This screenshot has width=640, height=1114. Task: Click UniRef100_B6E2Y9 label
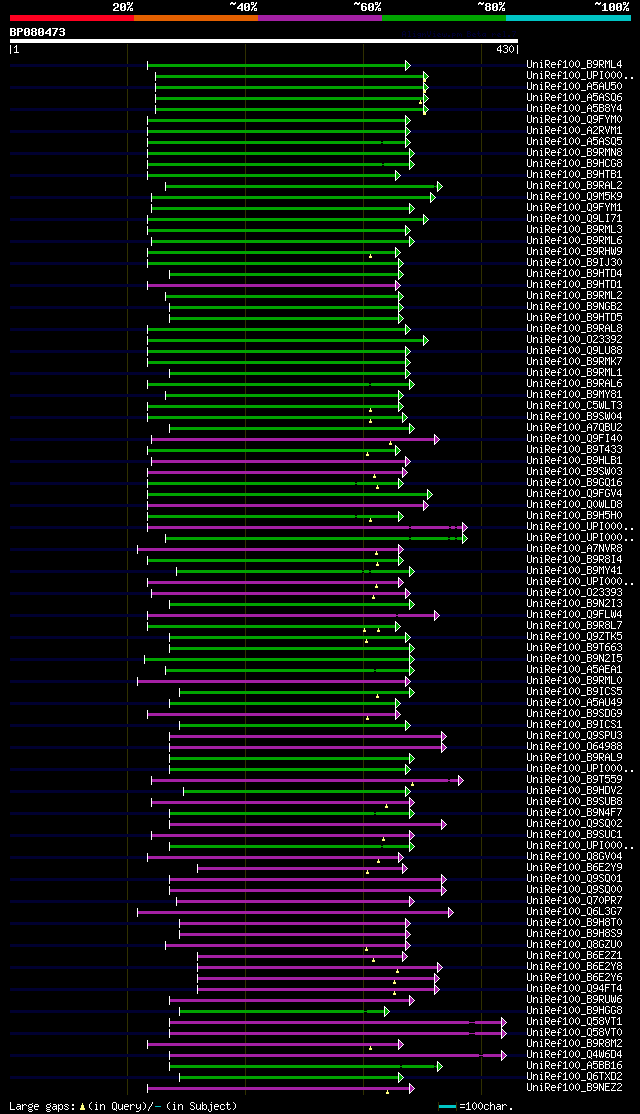tap(575, 868)
